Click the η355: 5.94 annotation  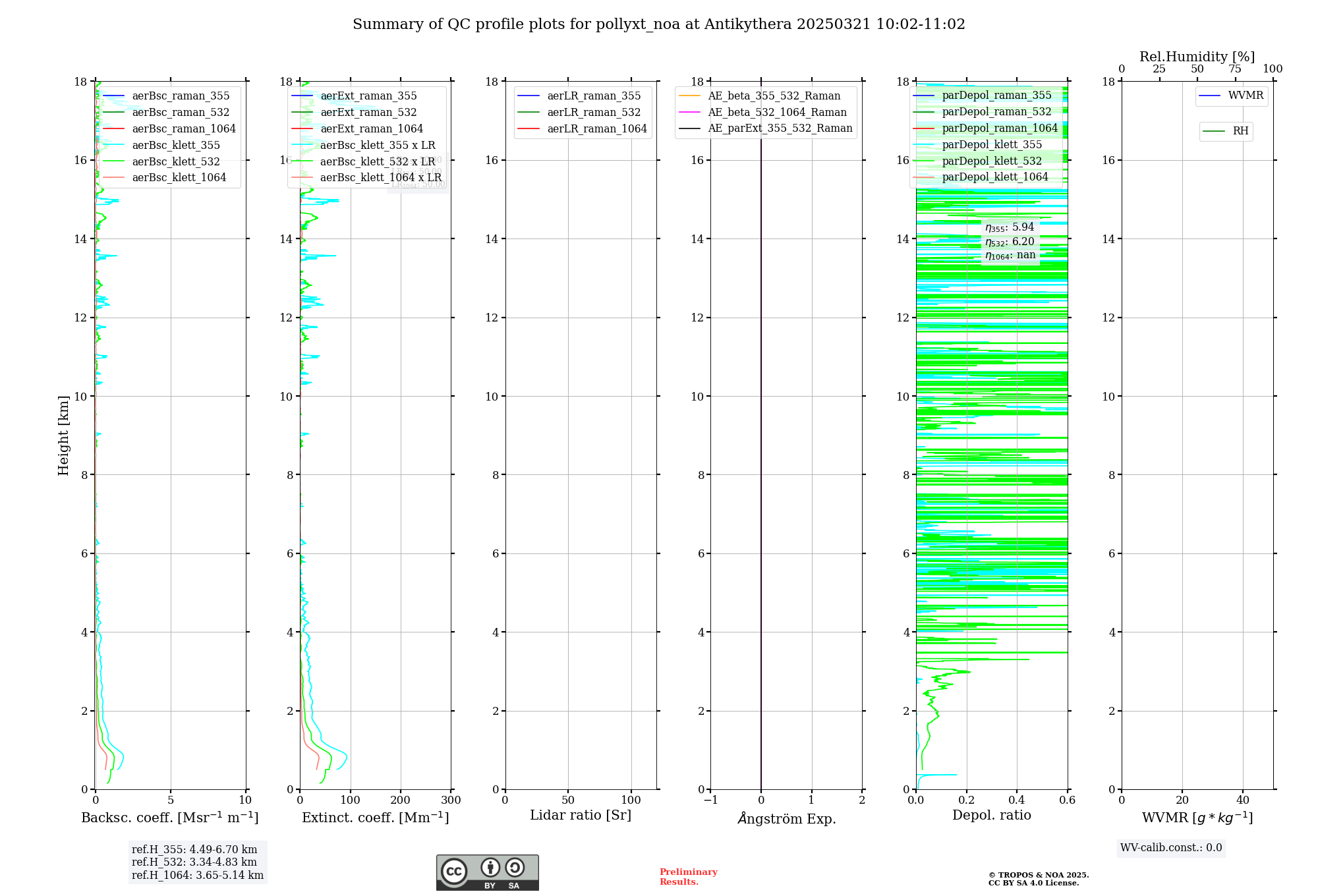pos(1010,227)
